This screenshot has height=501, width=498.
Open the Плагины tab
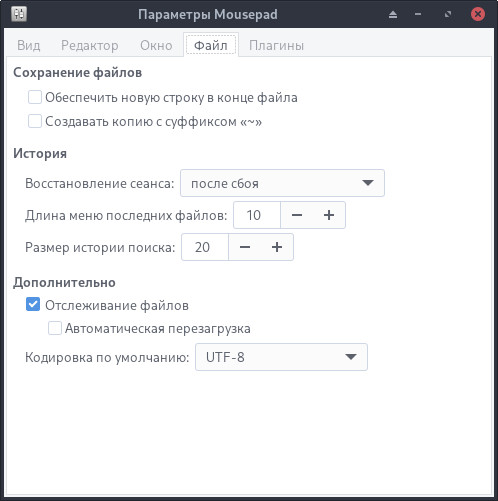coord(276,45)
